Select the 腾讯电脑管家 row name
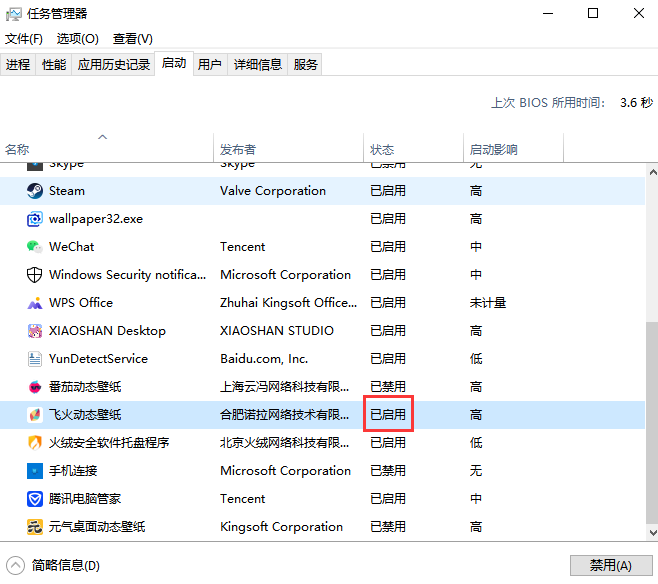 [x=85, y=499]
